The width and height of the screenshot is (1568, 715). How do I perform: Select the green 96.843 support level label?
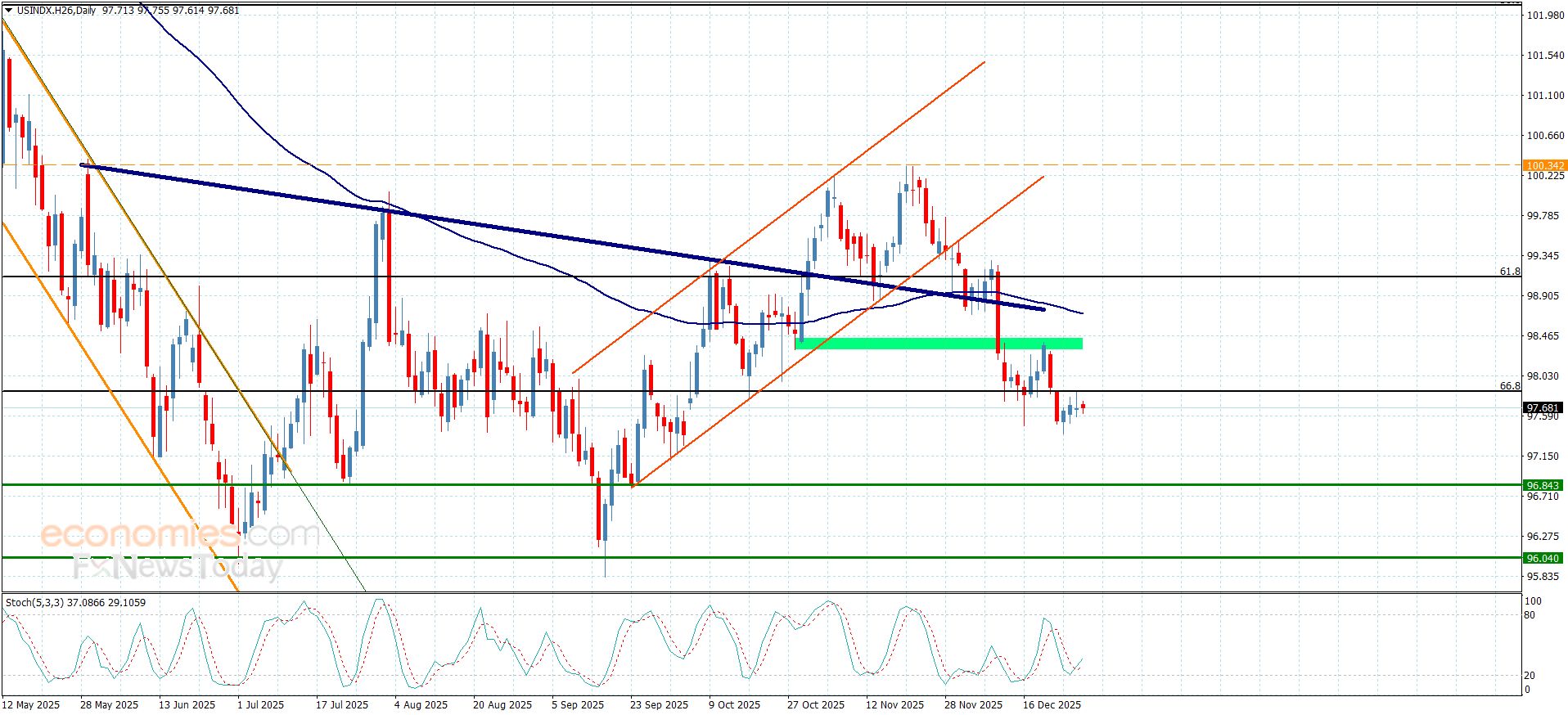pos(1543,485)
